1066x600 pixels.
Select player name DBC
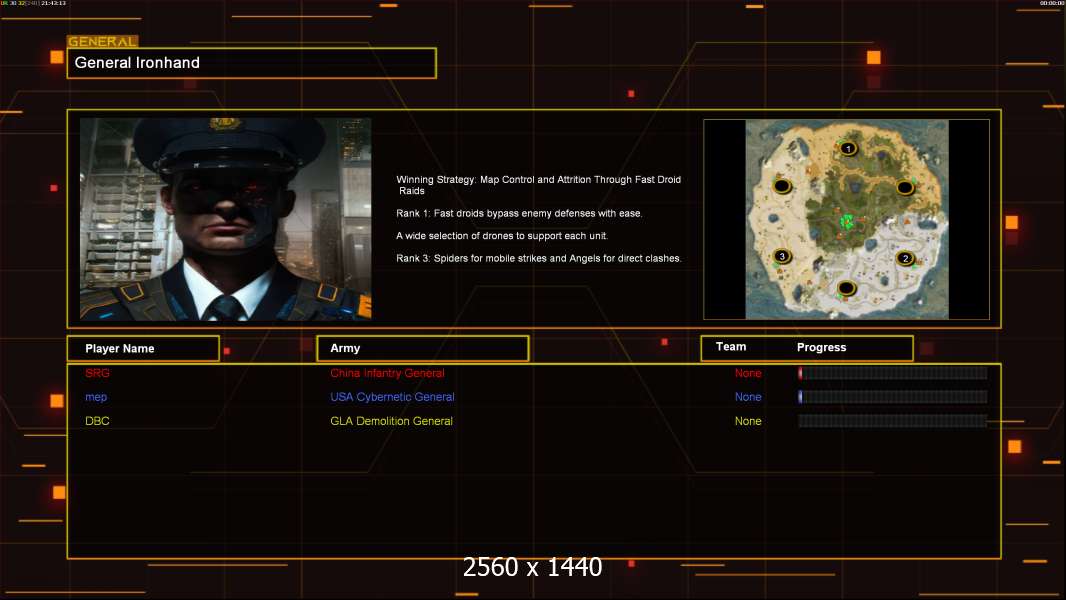(97, 421)
